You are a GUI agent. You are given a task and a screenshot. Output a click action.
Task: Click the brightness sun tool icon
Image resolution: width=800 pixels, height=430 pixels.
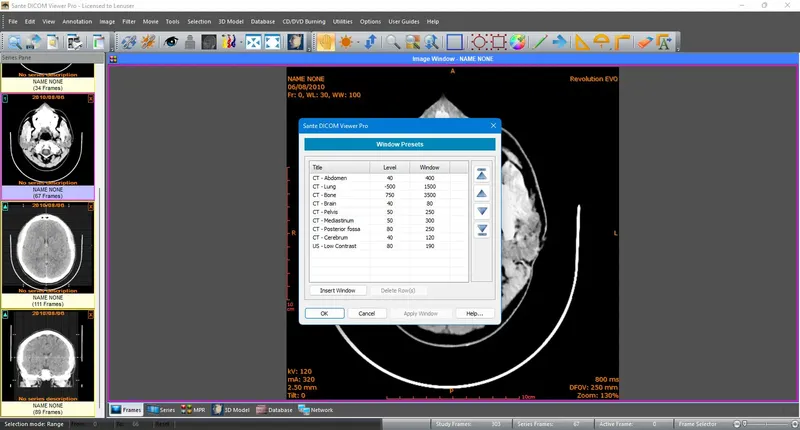click(346, 42)
